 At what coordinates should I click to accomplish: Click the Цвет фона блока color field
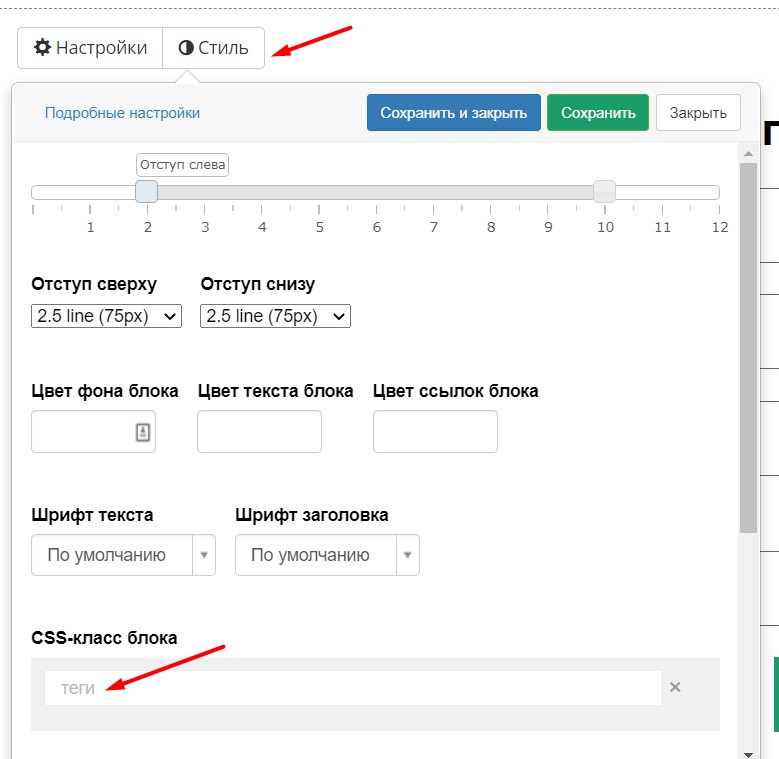93,431
